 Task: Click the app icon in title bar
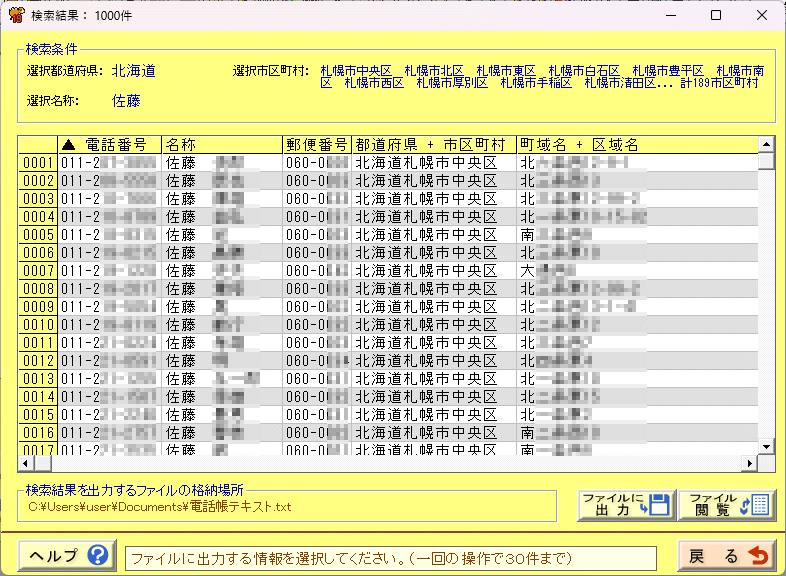[17, 15]
